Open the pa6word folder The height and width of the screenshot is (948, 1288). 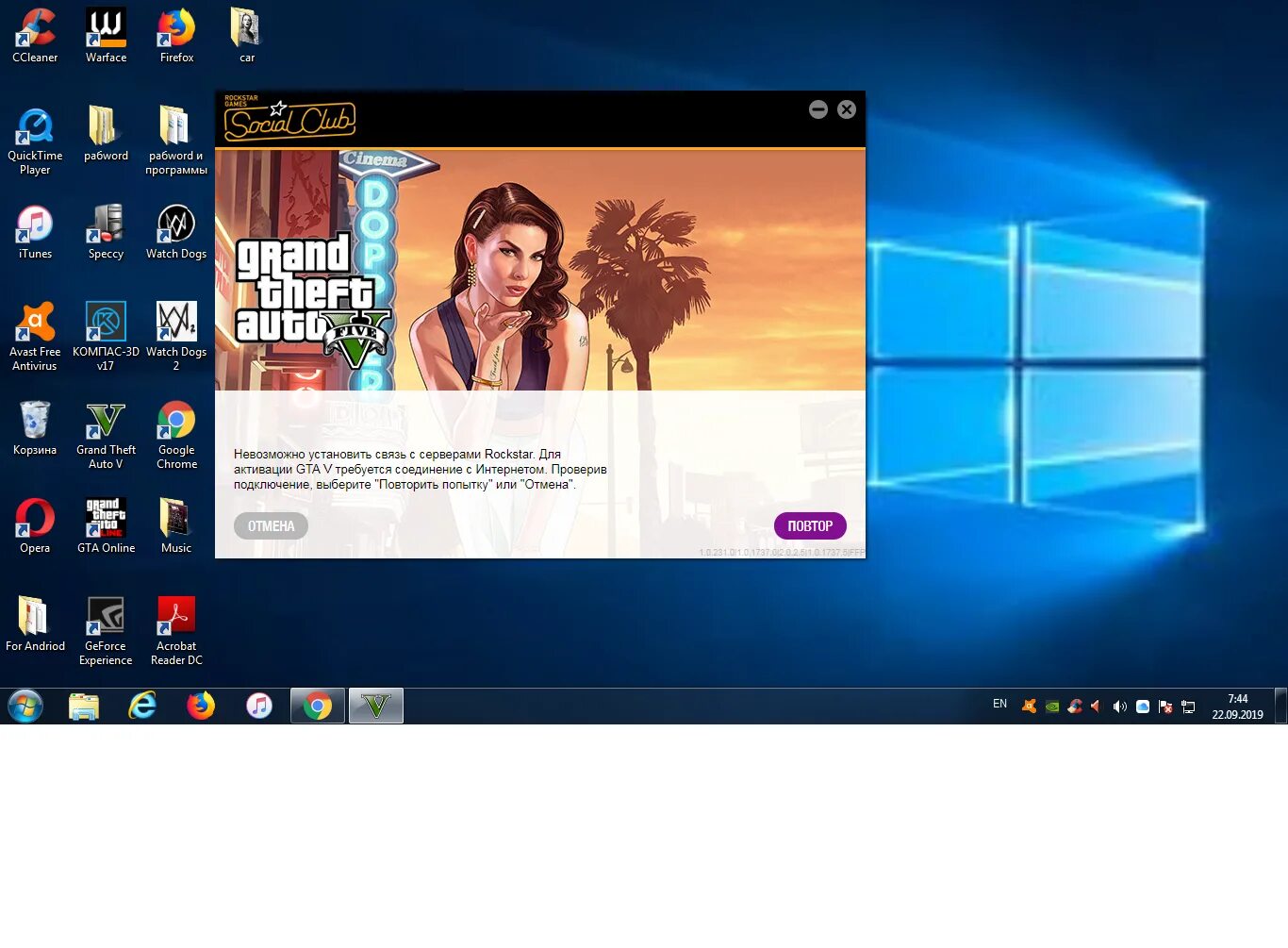point(106,134)
